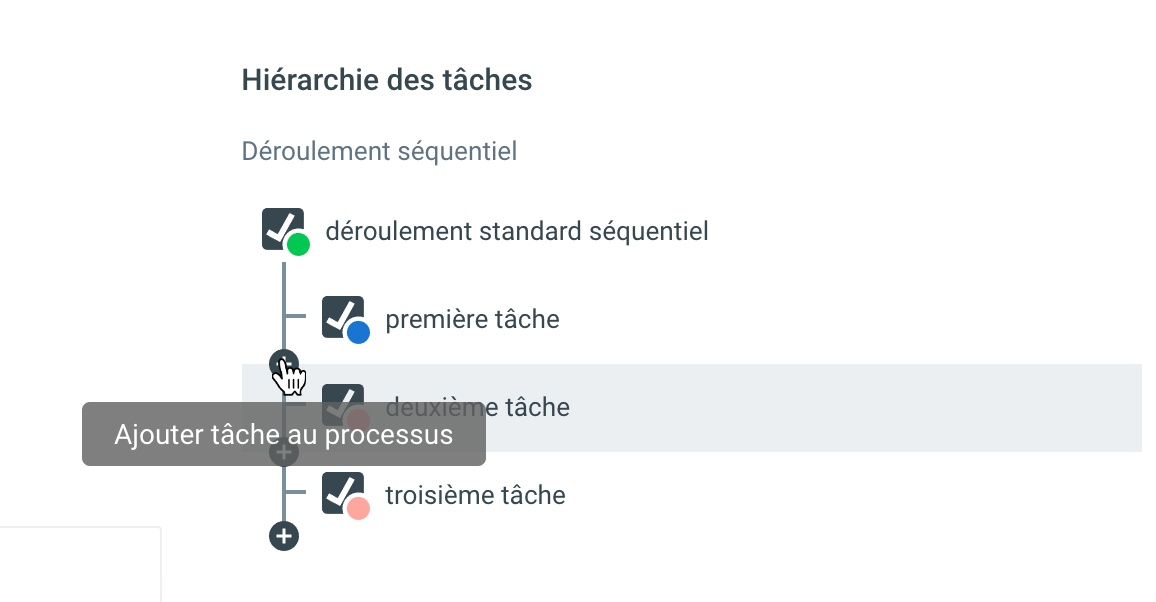Select the troisième tâche label
Image resolution: width=1156 pixels, height=602 pixels.
coord(475,495)
